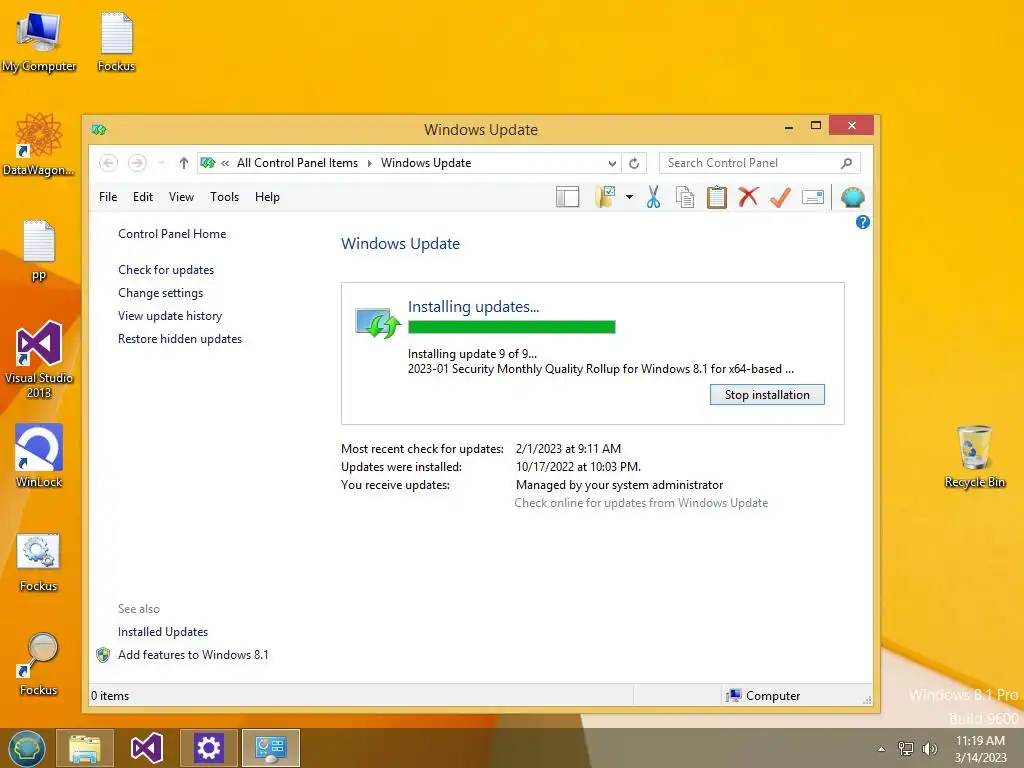Open the Start shell button on taskbar
This screenshot has width=1024, height=768.
click(27, 748)
